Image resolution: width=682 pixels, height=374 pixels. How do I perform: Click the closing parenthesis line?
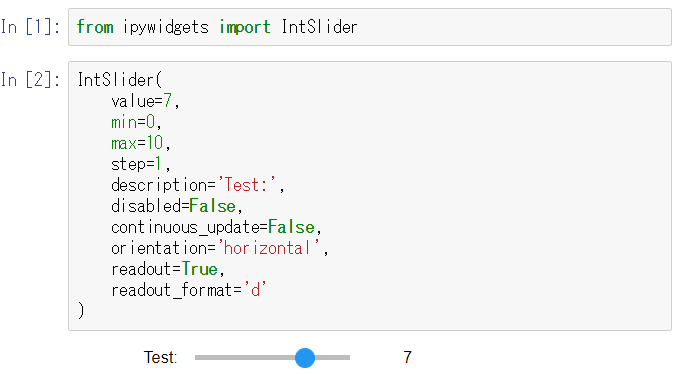tap(81, 311)
